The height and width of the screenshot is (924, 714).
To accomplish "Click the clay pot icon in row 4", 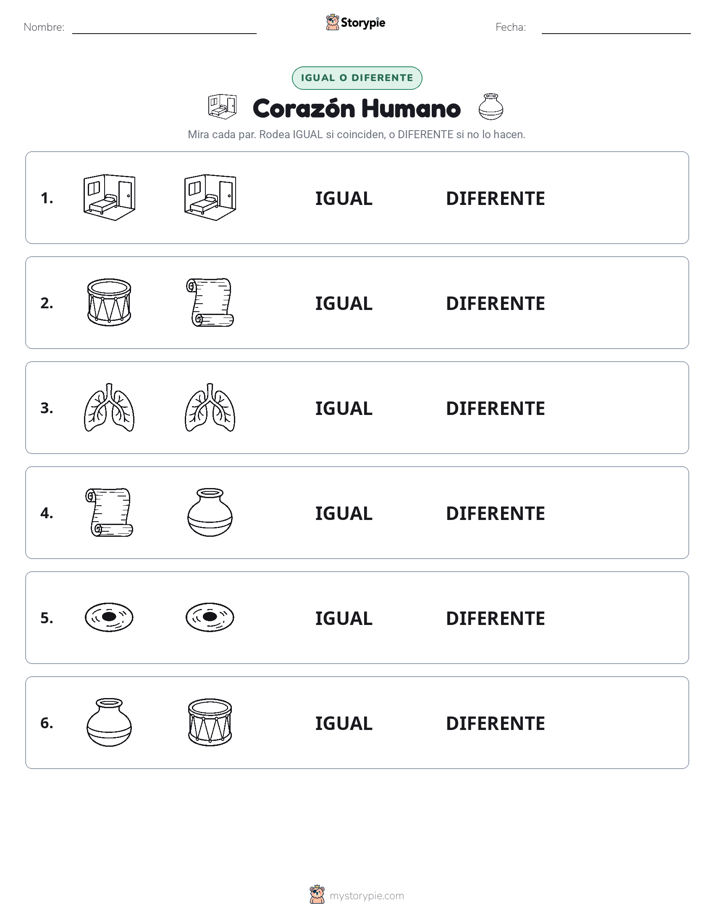I will [210, 512].
